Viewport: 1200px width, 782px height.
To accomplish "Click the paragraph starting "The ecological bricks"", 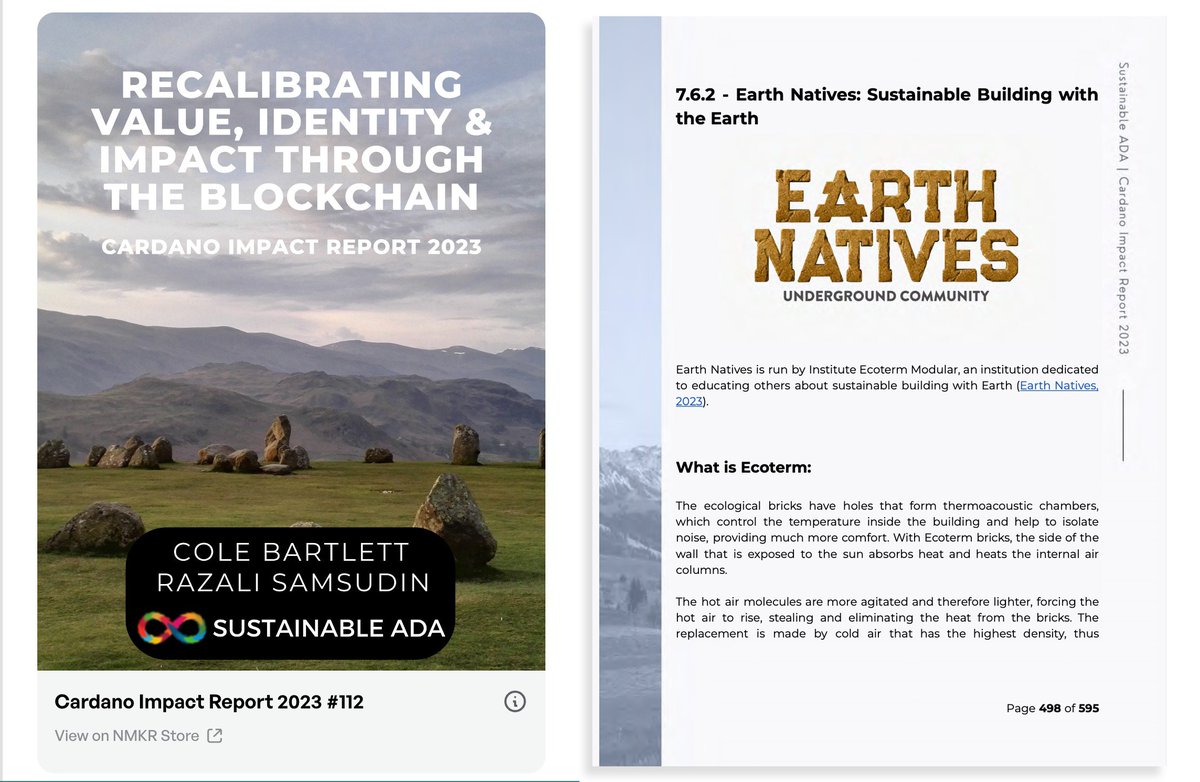I will click(x=887, y=538).
